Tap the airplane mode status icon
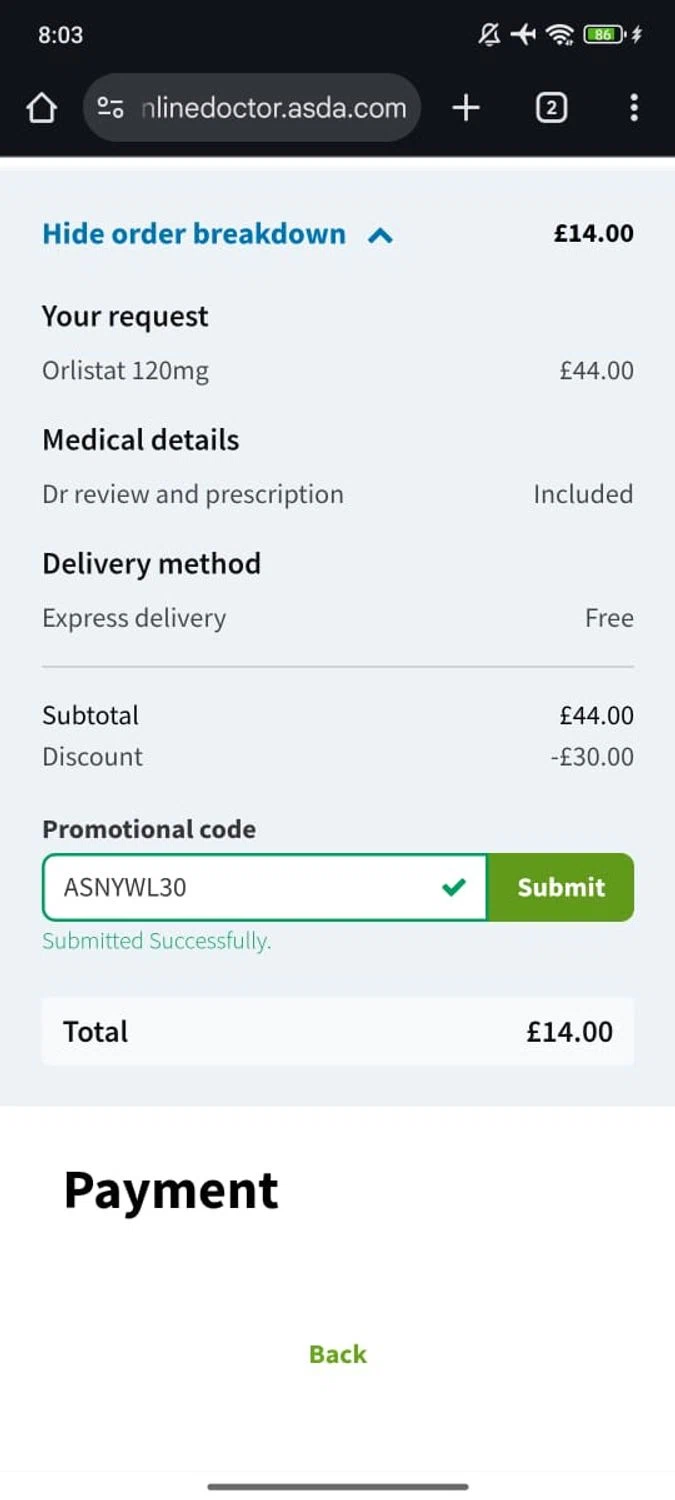675x1500 pixels. pos(523,35)
